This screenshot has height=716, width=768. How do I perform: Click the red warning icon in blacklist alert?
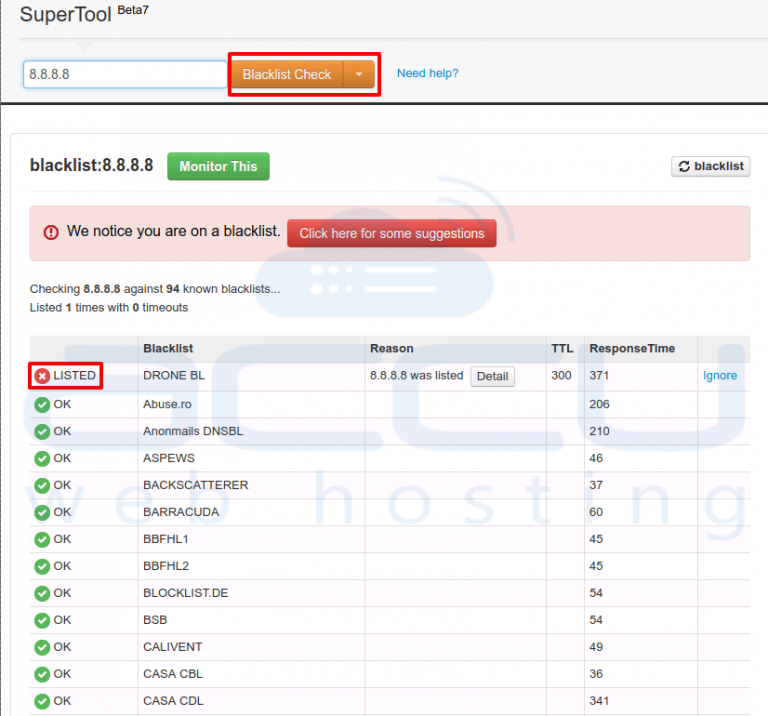click(x=51, y=232)
